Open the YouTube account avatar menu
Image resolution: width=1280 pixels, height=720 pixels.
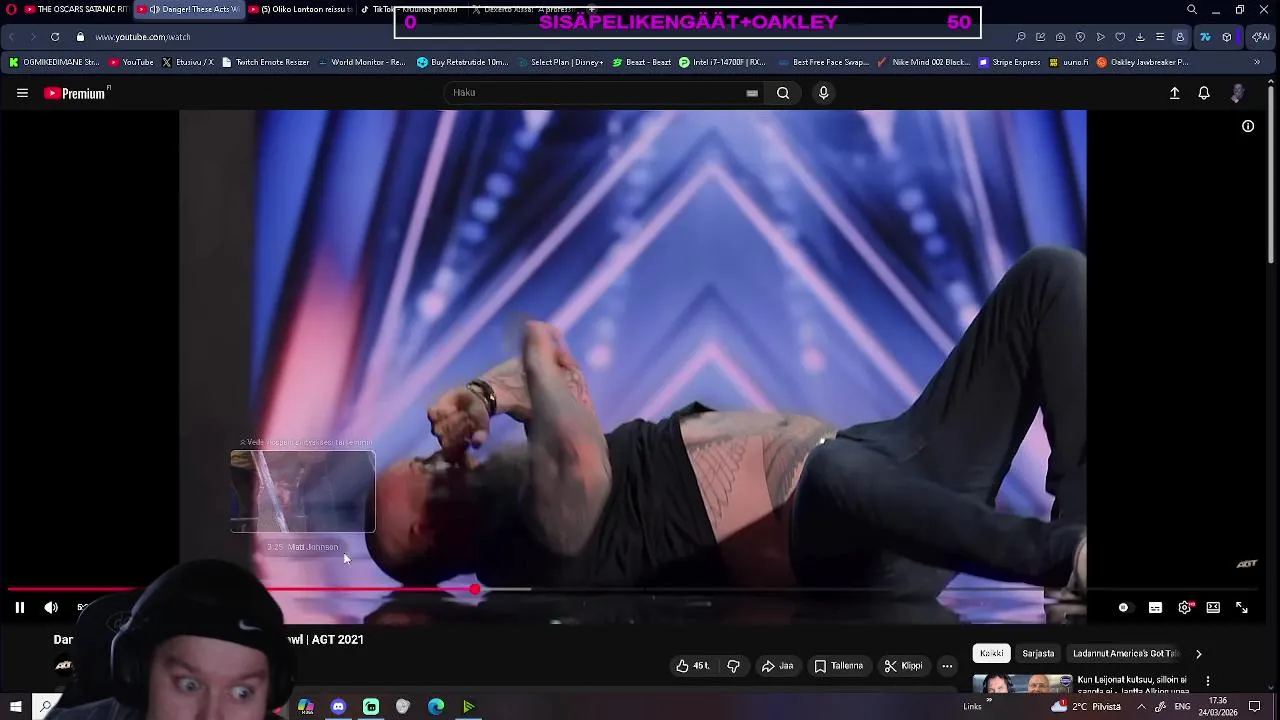1238,93
